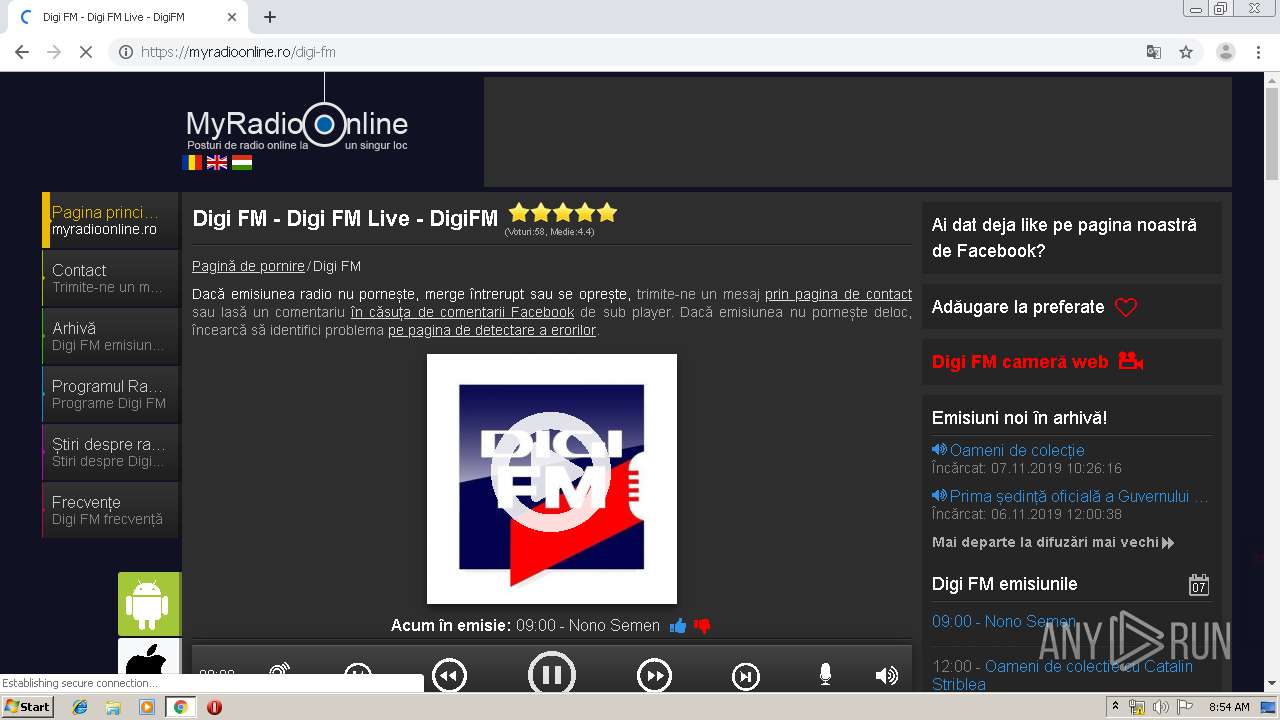Open the Chrome three-dot menu

pos(1259,52)
